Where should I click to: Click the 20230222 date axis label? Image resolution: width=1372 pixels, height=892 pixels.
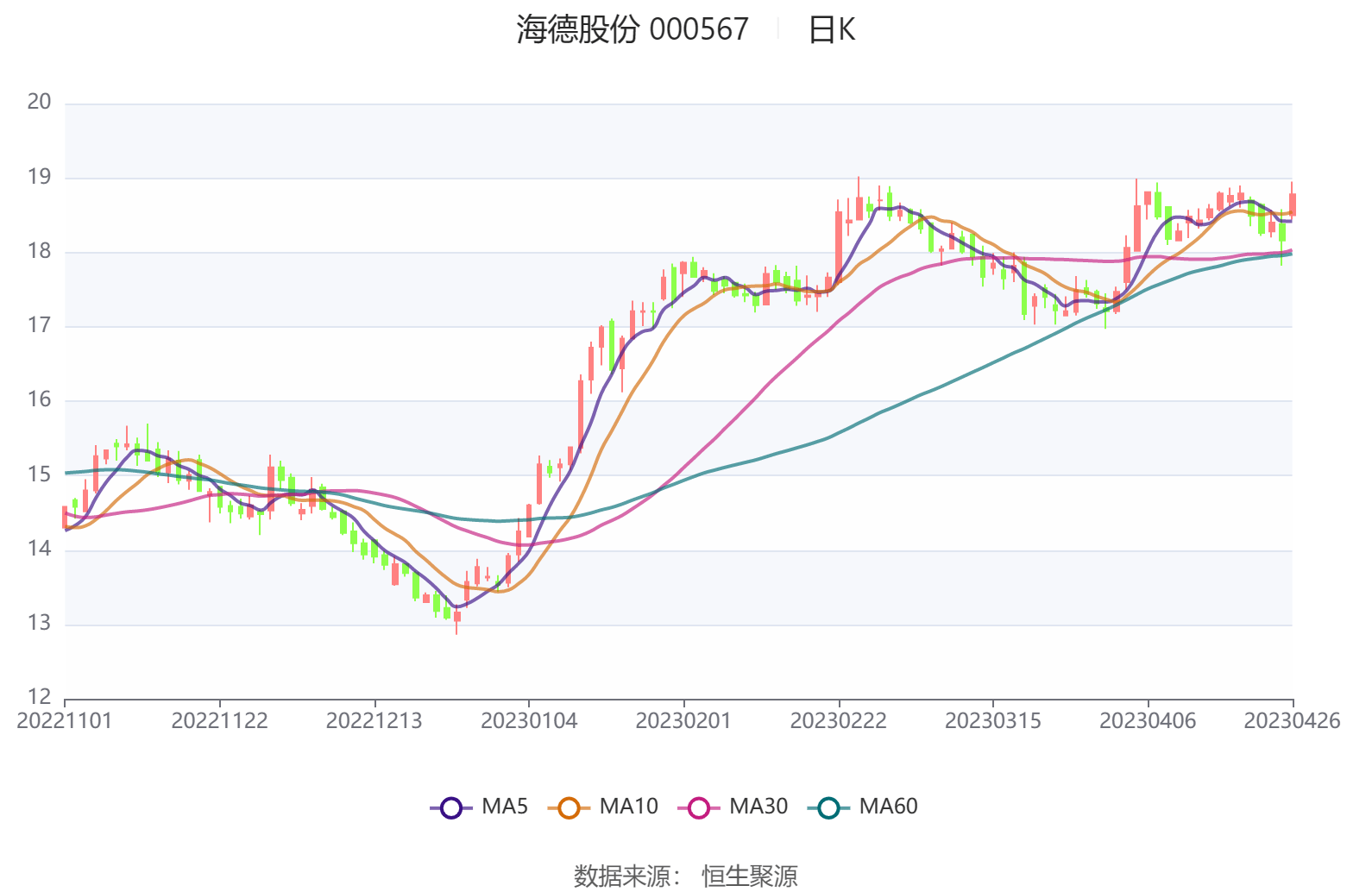[838, 721]
